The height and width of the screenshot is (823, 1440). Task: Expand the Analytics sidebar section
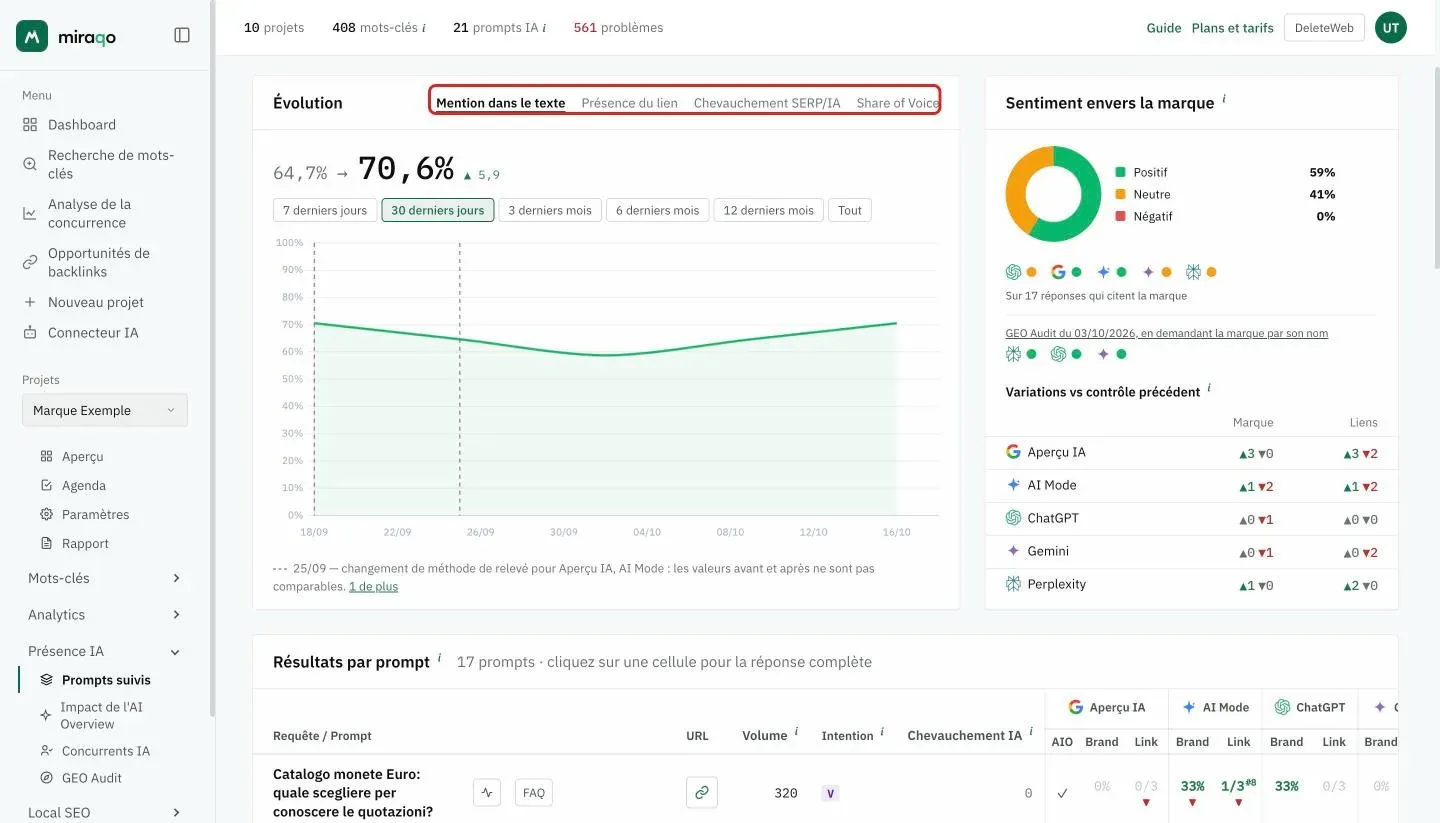(104, 615)
